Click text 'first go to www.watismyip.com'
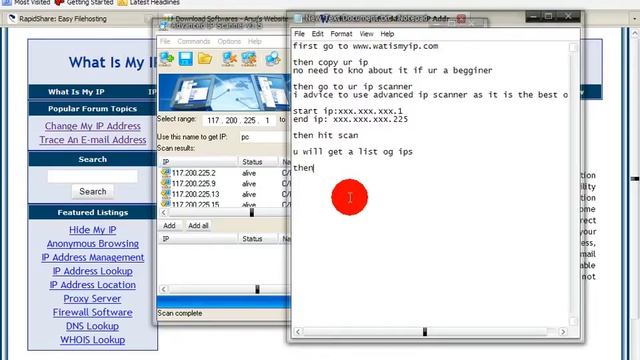Viewport: 640px width, 360px height. (365, 46)
